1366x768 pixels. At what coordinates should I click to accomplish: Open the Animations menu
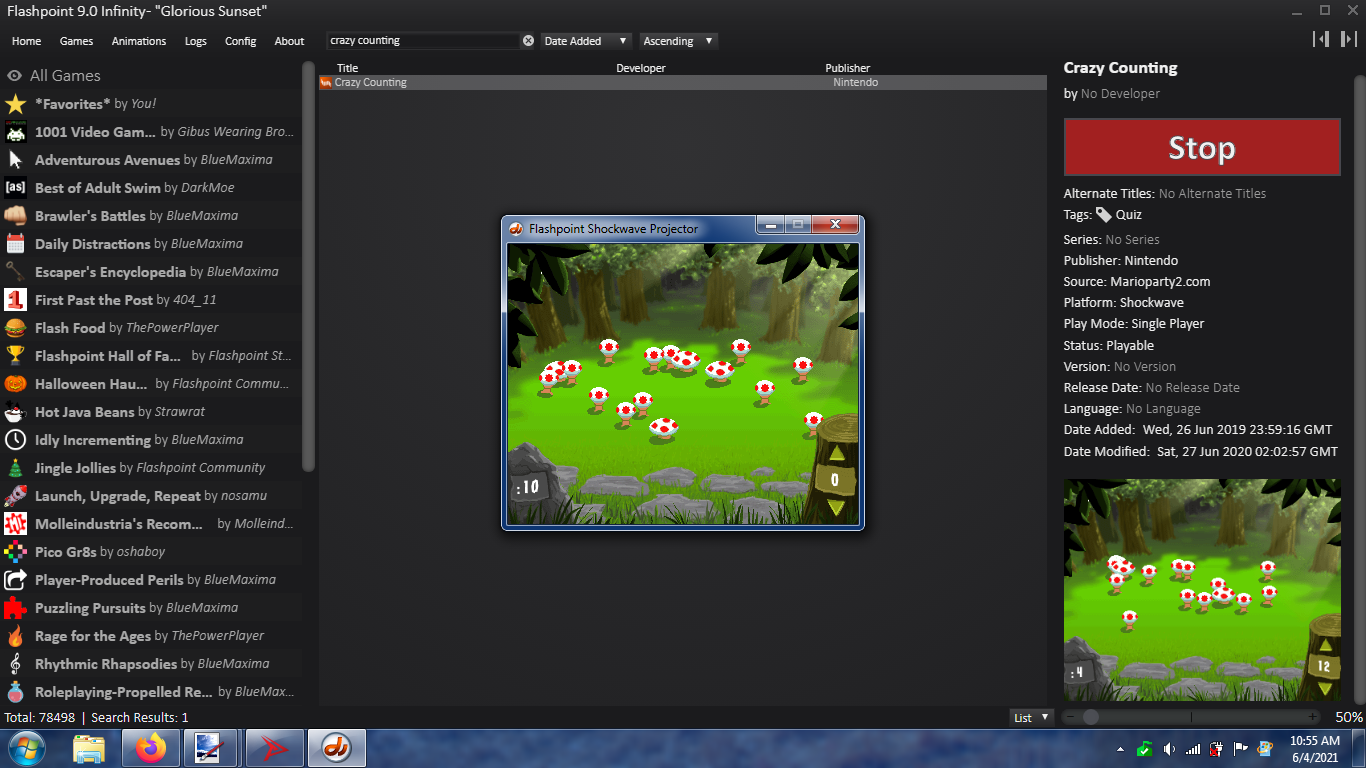click(139, 41)
